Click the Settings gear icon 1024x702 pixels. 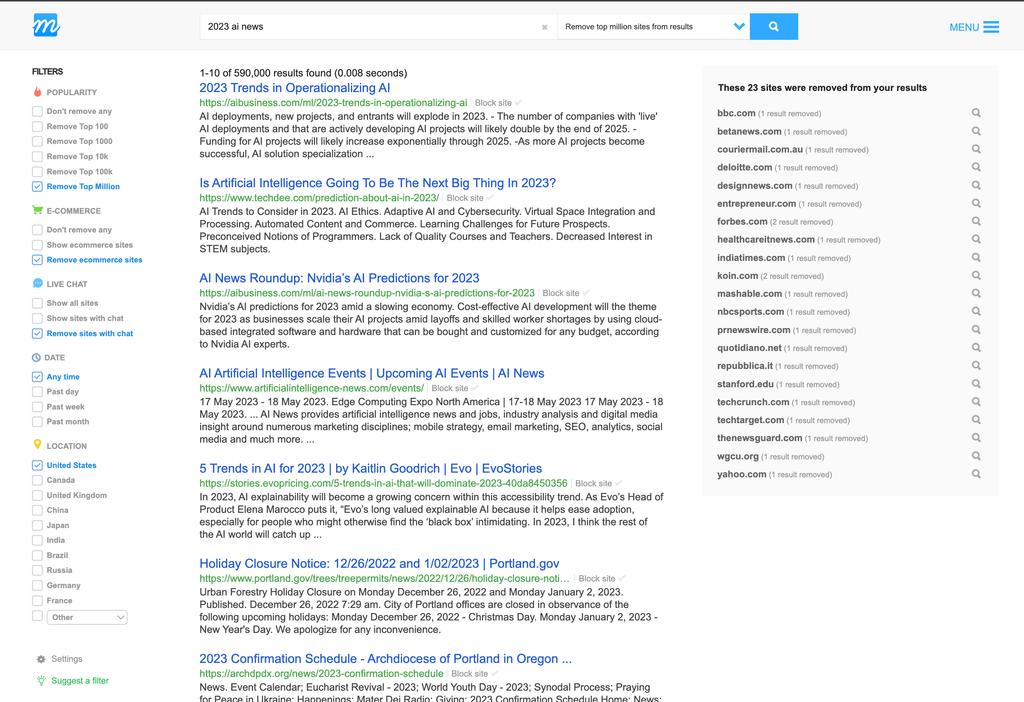tap(41, 659)
